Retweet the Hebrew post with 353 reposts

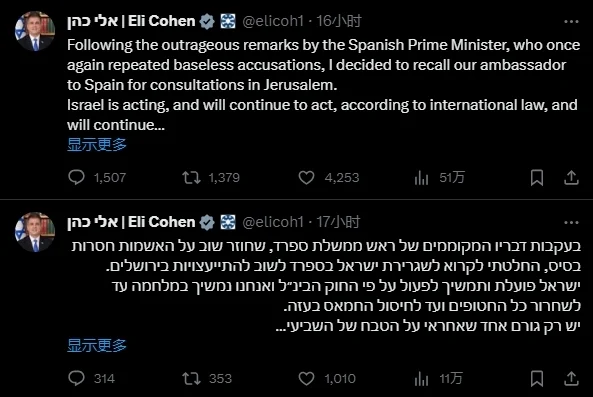click(191, 378)
